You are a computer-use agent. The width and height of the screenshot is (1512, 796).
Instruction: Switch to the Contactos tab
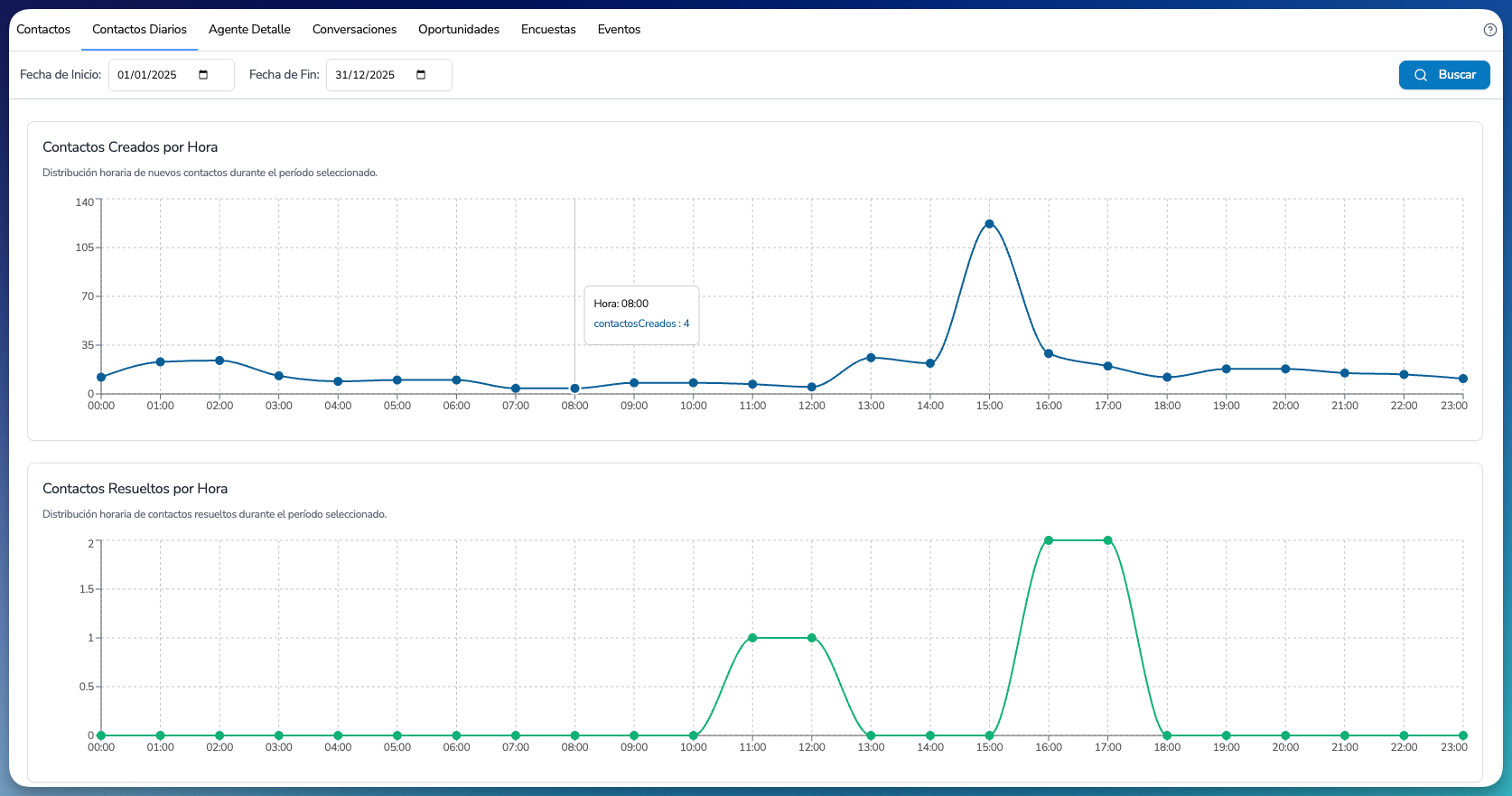pos(43,30)
